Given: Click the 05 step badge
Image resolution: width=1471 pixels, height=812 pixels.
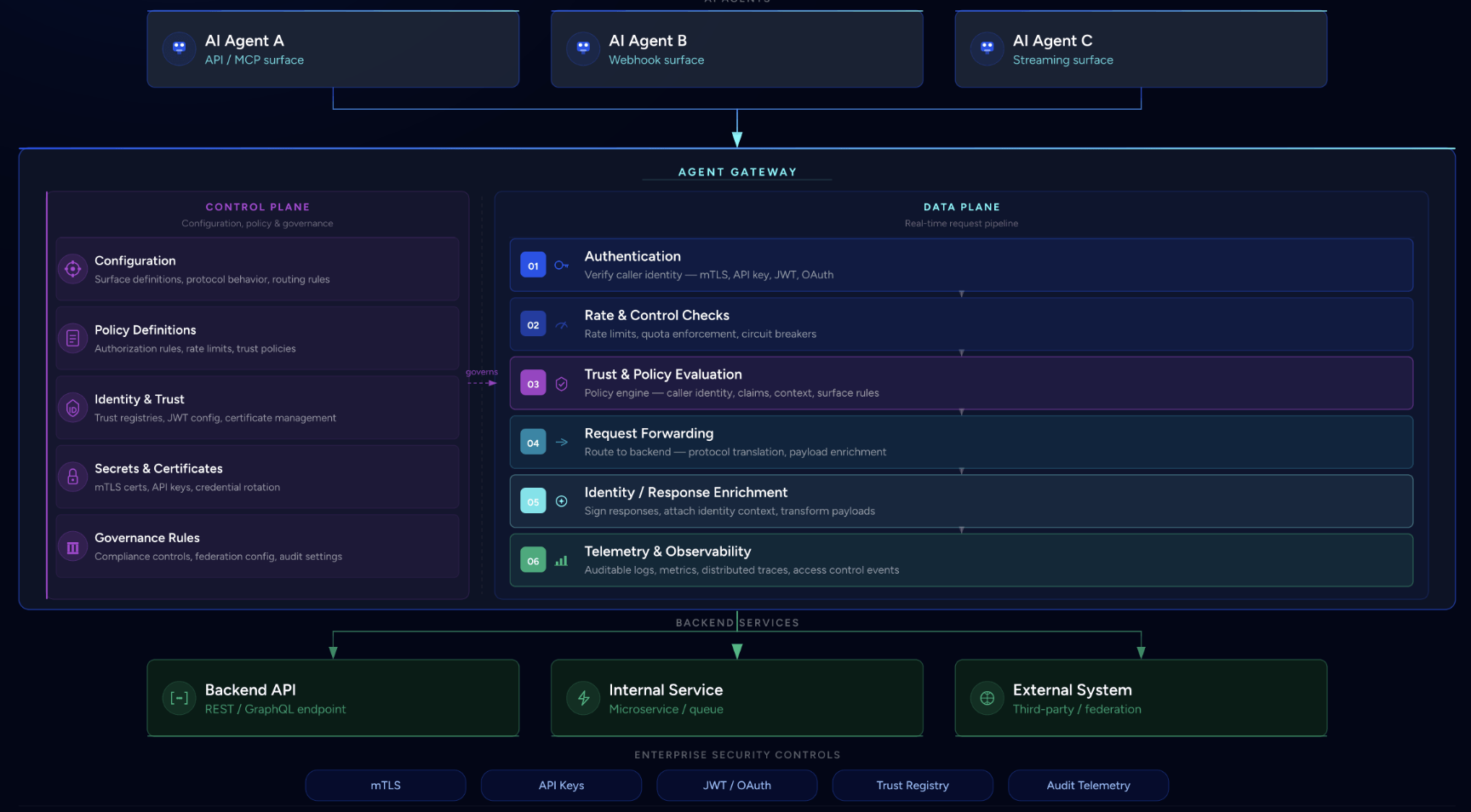Looking at the screenshot, I should click(x=533, y=501).
